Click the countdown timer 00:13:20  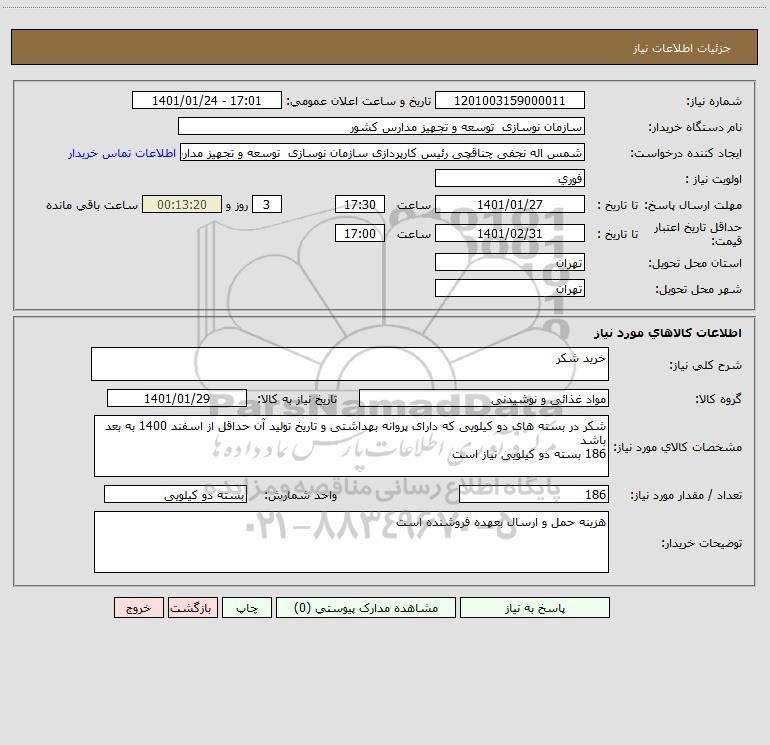(x=182, y=204)
